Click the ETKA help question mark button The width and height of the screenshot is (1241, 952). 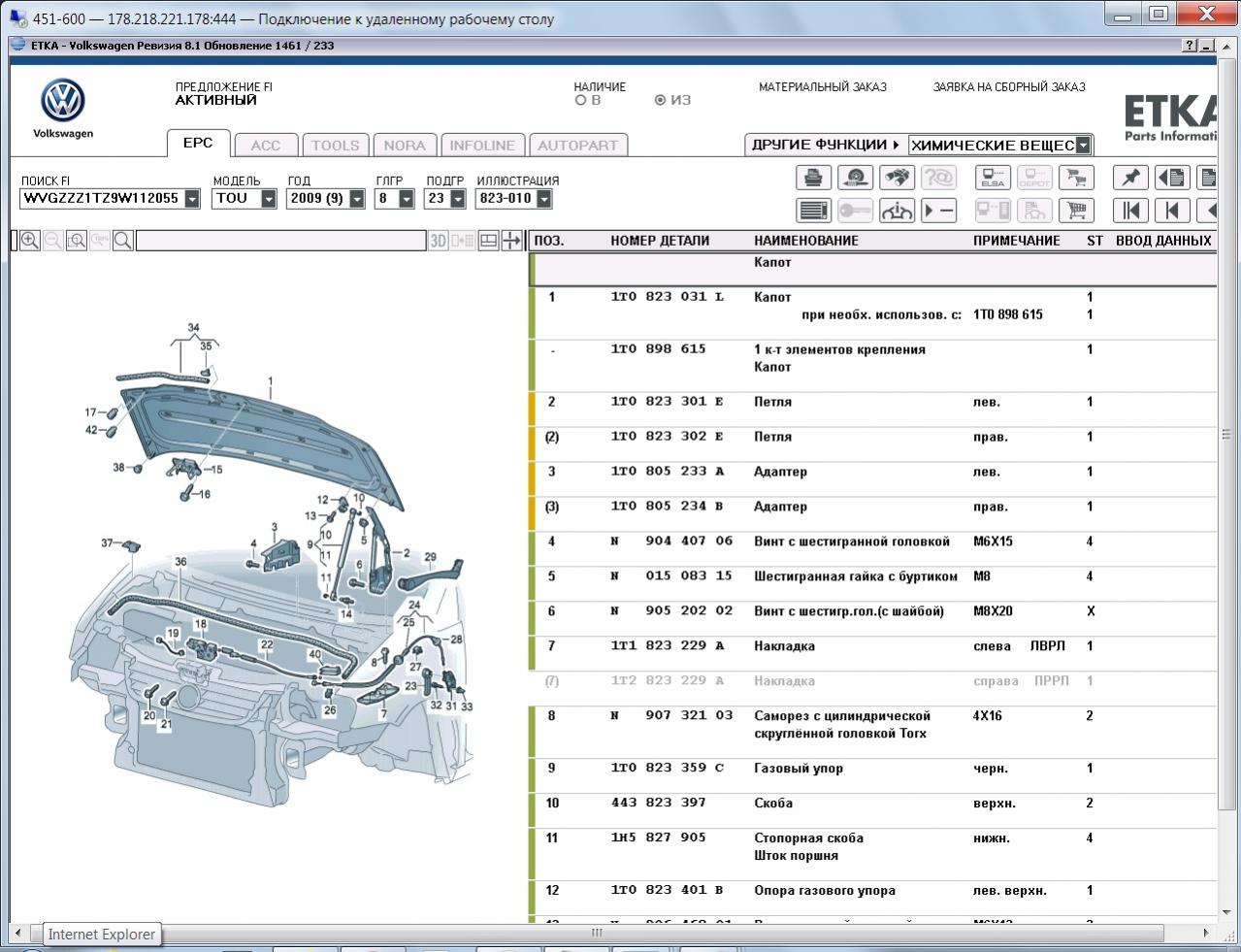pyautogui.click(x=1190, y=46)
